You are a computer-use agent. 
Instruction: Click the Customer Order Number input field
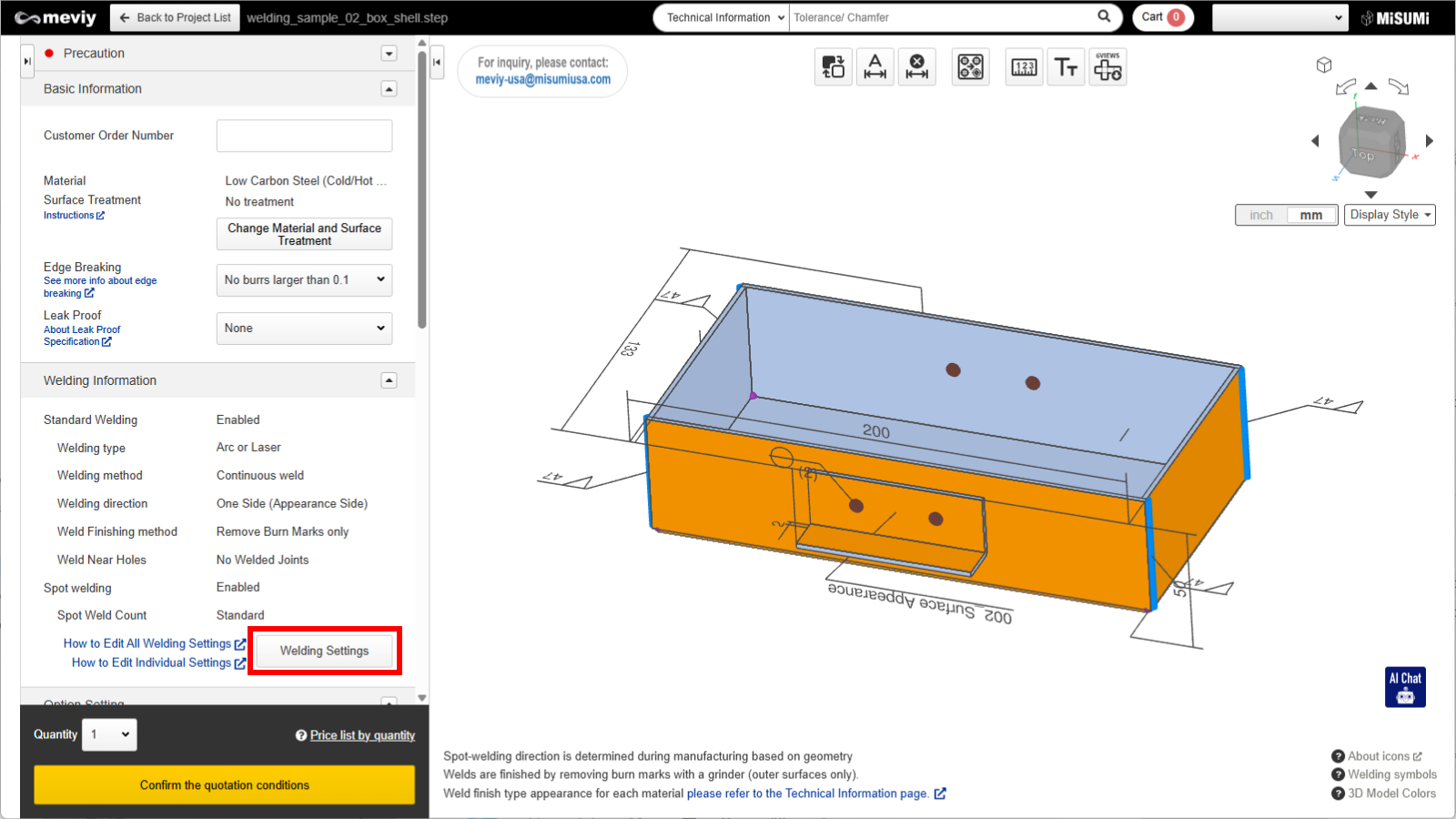(304, 136)
